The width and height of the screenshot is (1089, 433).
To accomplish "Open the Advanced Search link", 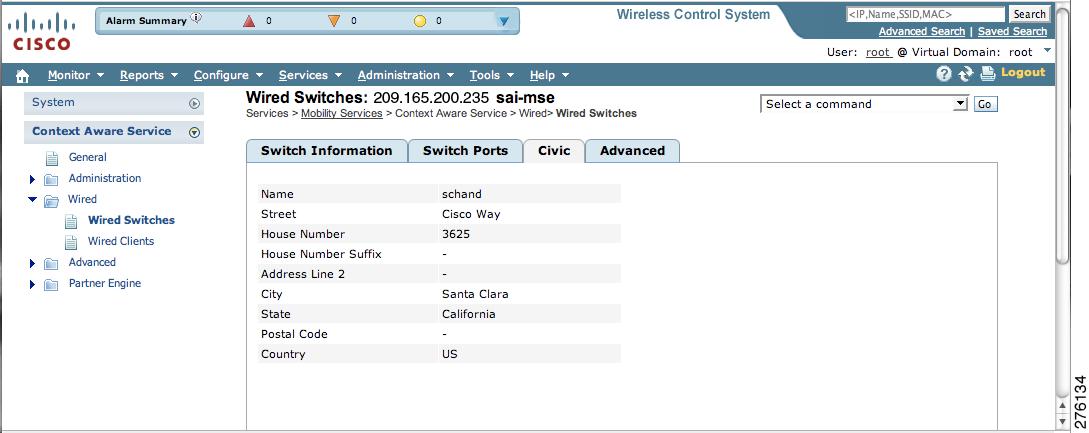I will tap(922, 31).
